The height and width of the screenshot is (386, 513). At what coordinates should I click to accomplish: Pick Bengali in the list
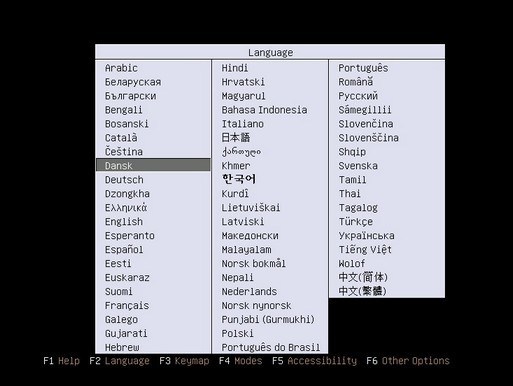point(123,110)
